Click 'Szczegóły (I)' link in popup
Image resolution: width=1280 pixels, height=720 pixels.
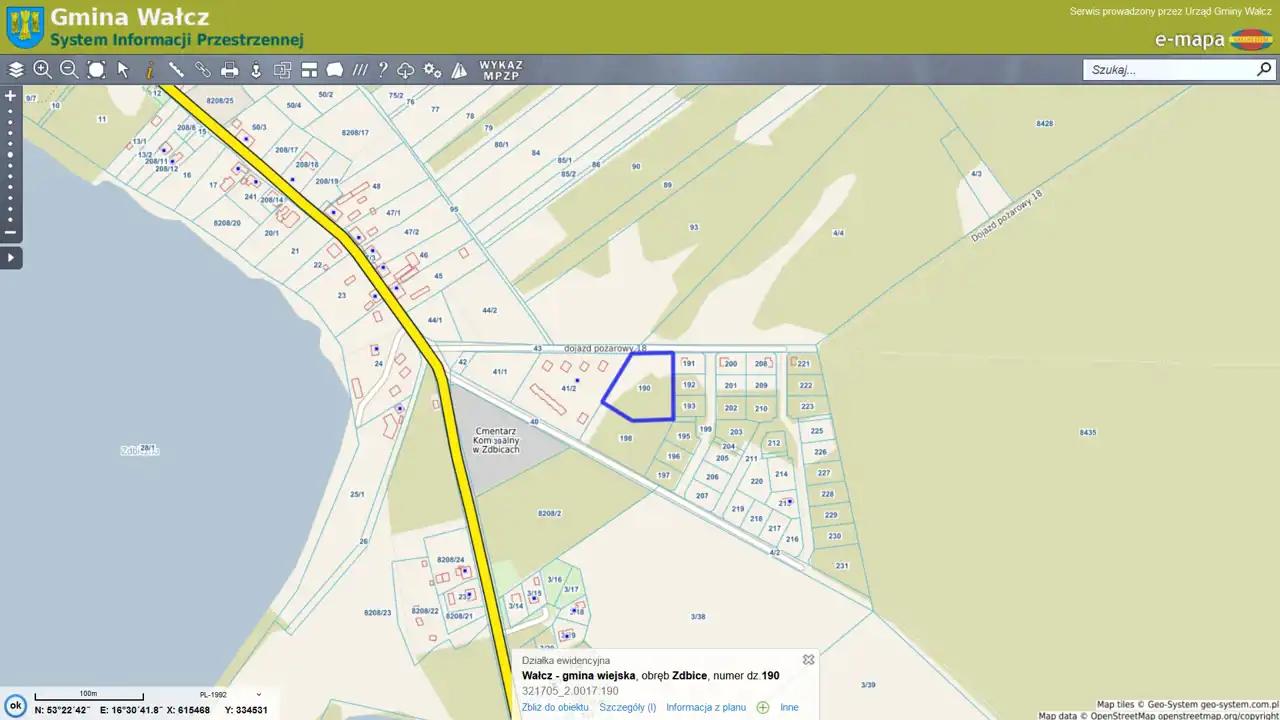[627, 707]
